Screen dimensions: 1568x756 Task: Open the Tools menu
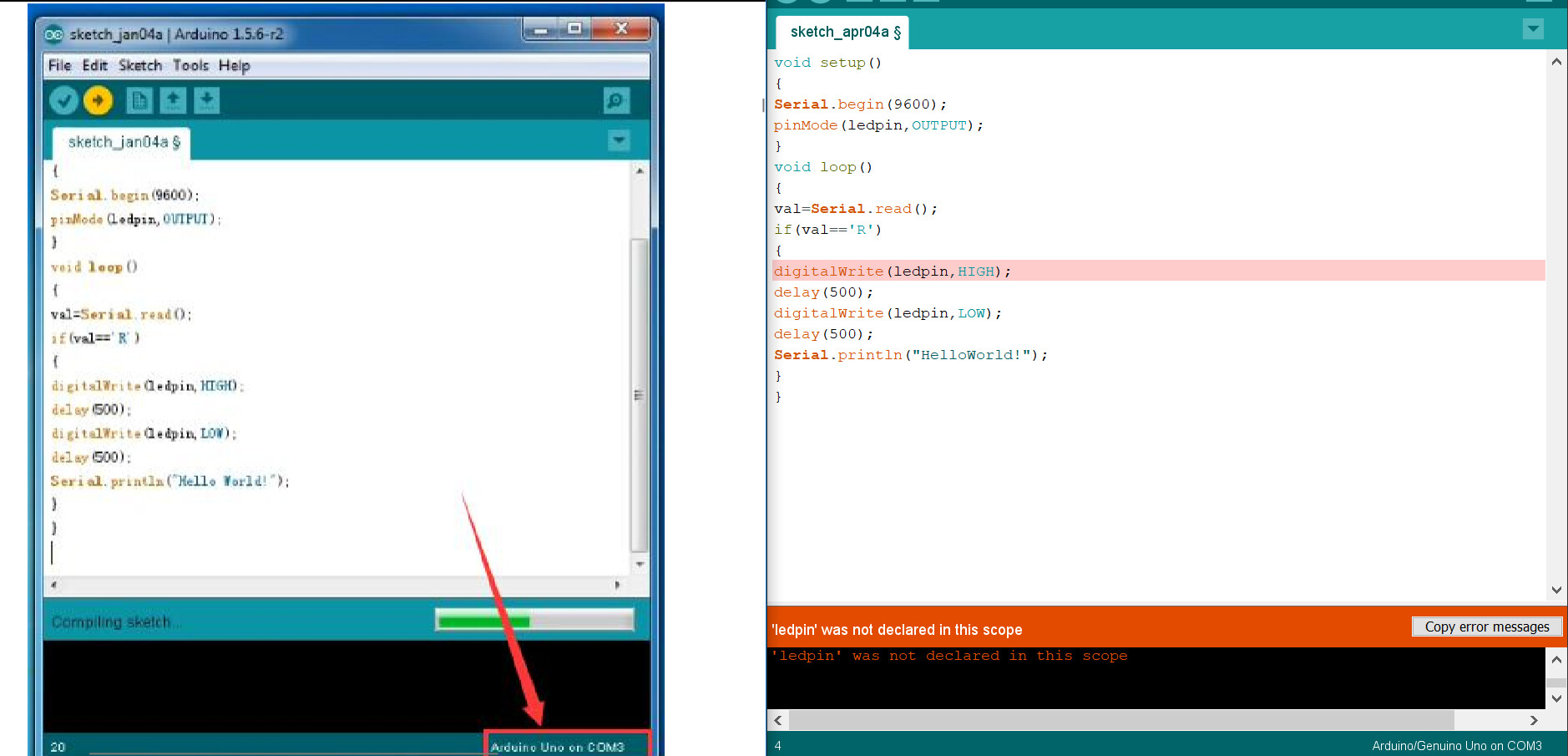[190, 65]
